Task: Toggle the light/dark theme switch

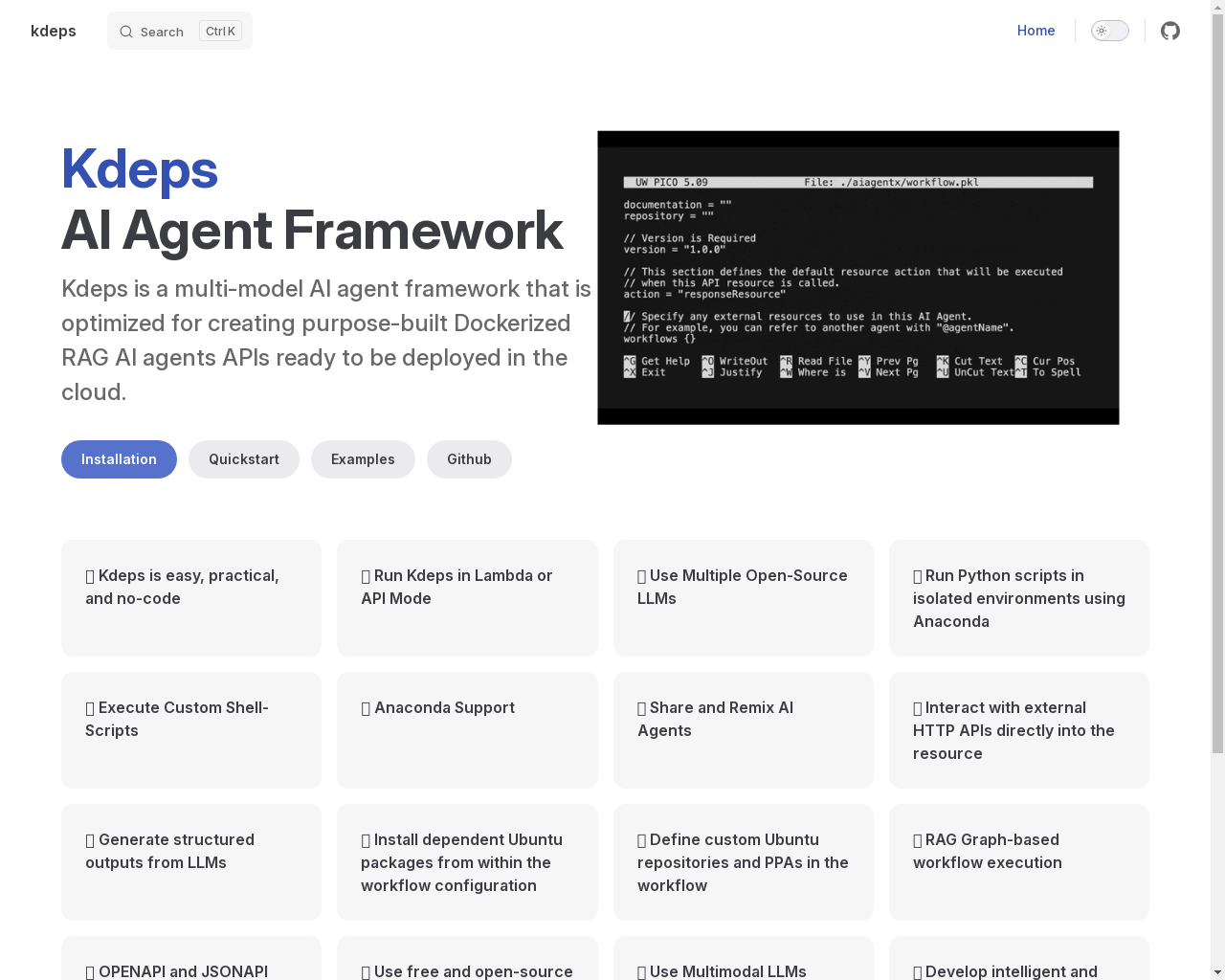Action: [x=1110, y=31]
